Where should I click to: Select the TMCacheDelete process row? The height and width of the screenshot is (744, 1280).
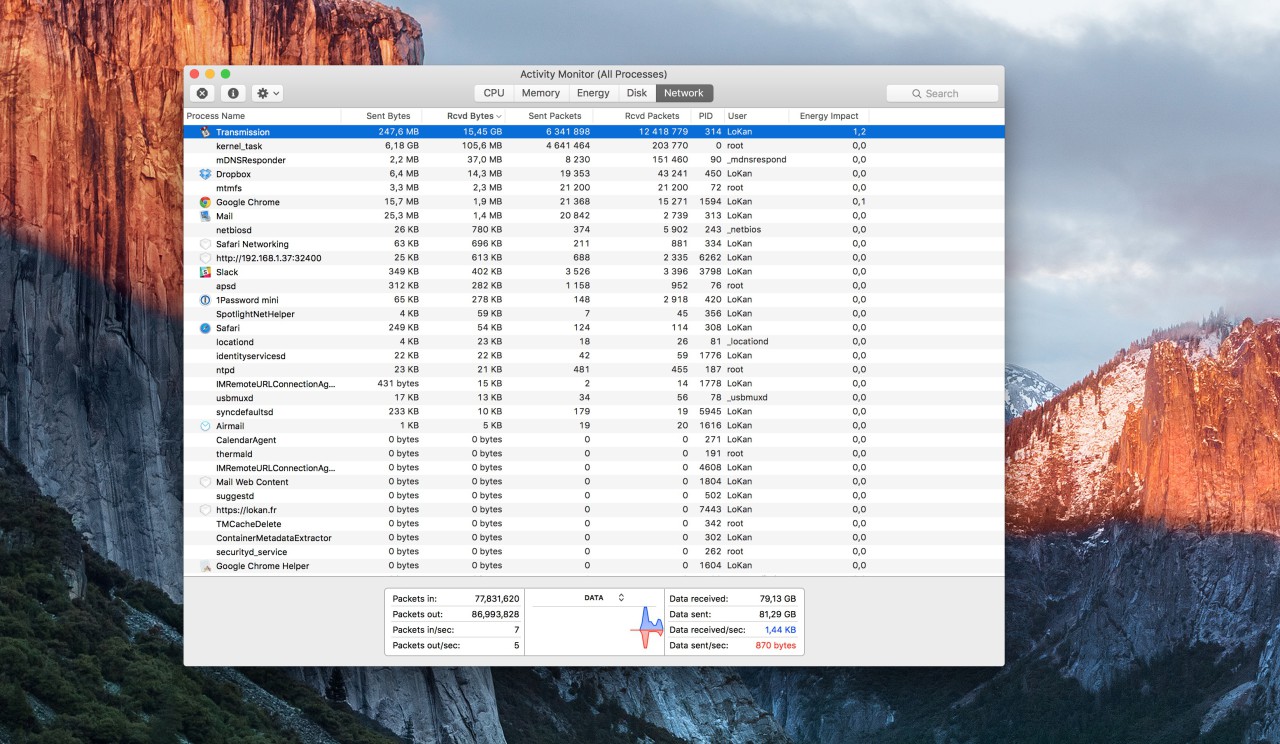pyautogui.click(x=594, y=524)
